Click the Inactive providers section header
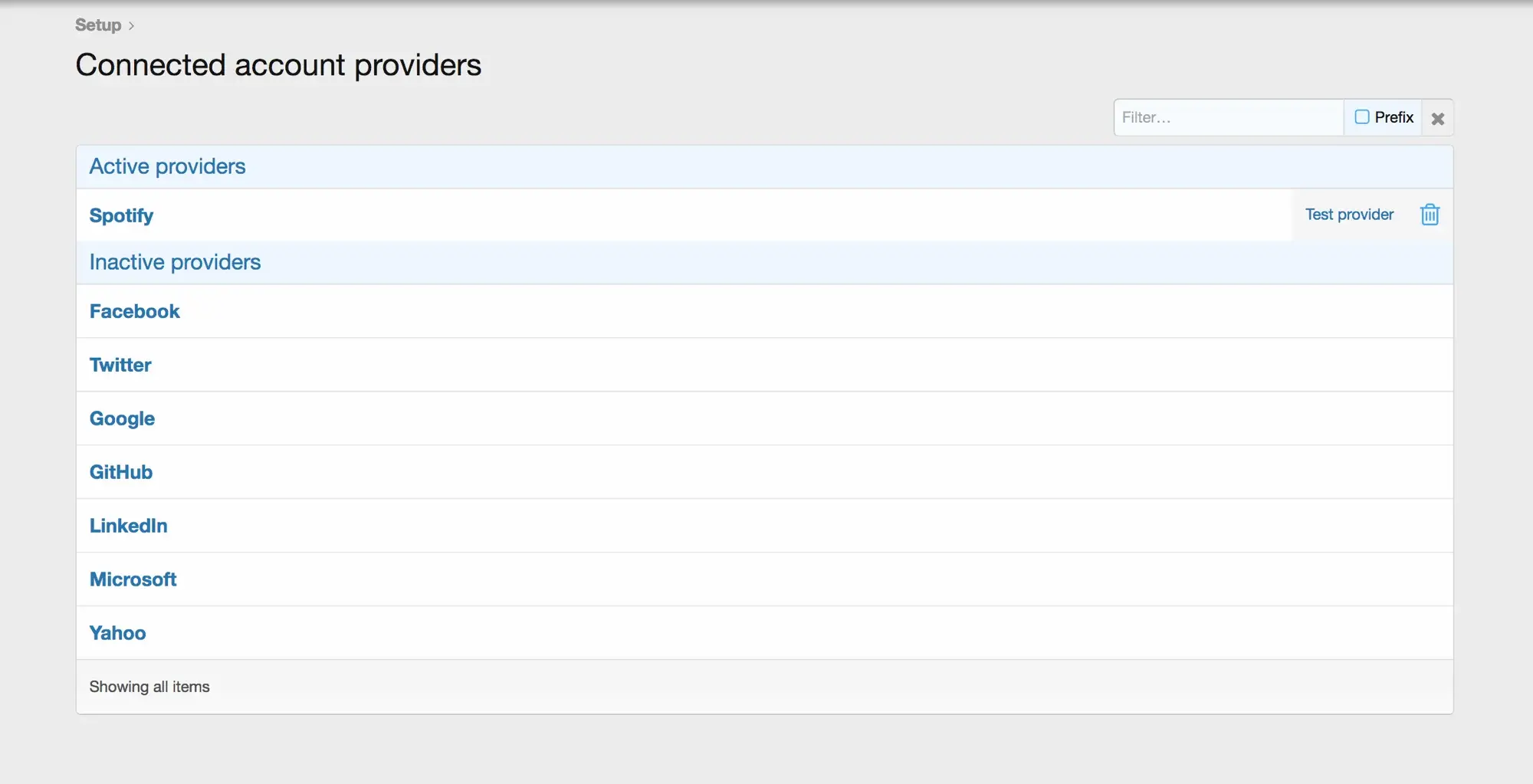The width and height of the screenshot is (1533, 784). [175, 262]
